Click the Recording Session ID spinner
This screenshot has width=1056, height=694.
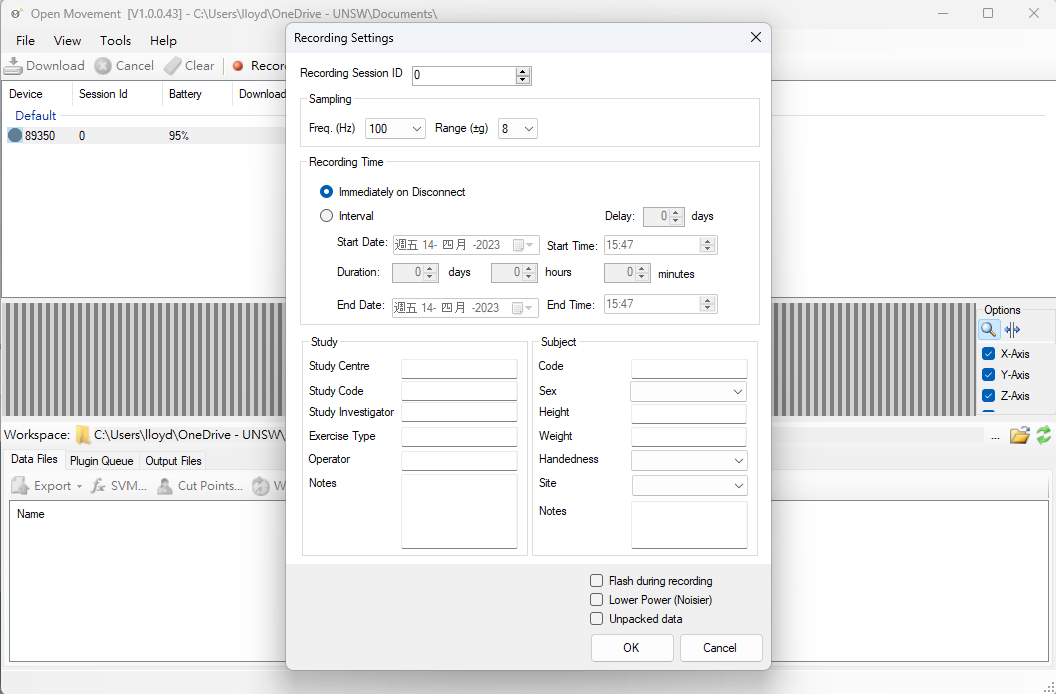(x=523, y=75)
